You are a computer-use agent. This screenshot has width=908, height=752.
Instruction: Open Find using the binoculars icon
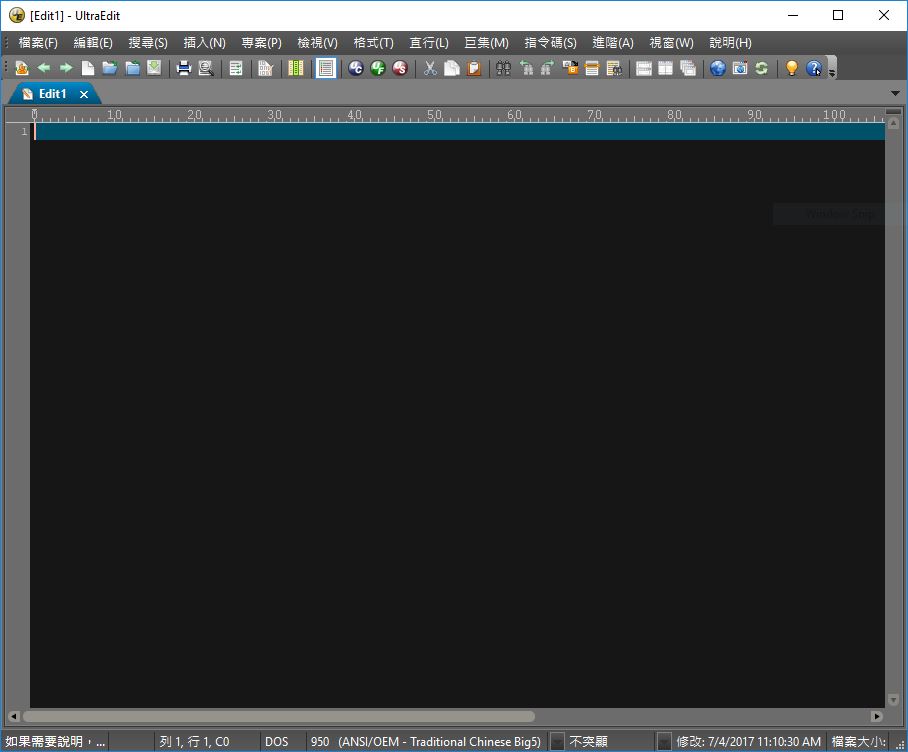click(503, 68)
